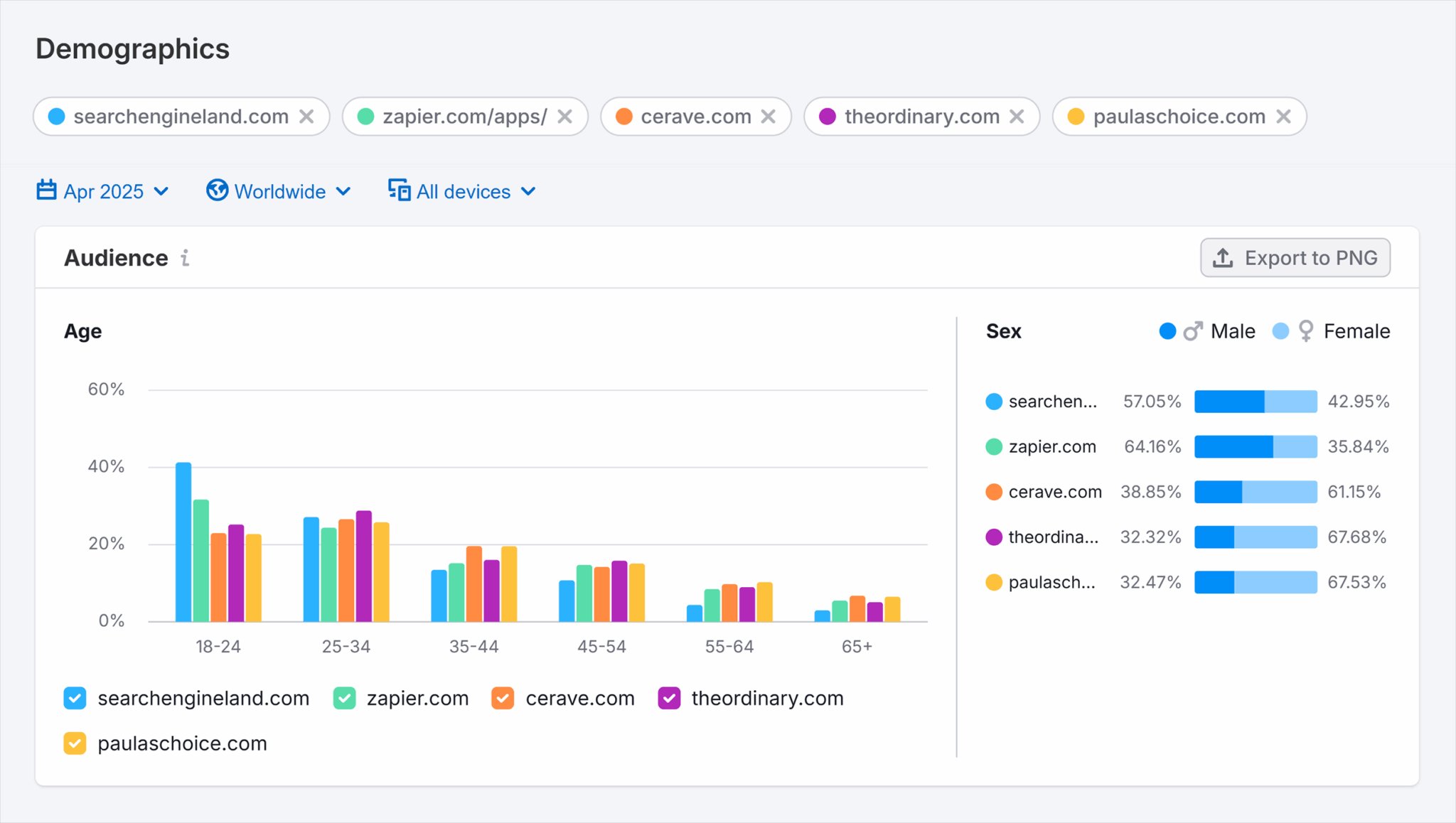Click the yellow paulaschoice bar in 55-64
The width and height of the screenshot is (1456, 823).
(x=765, y=603)
